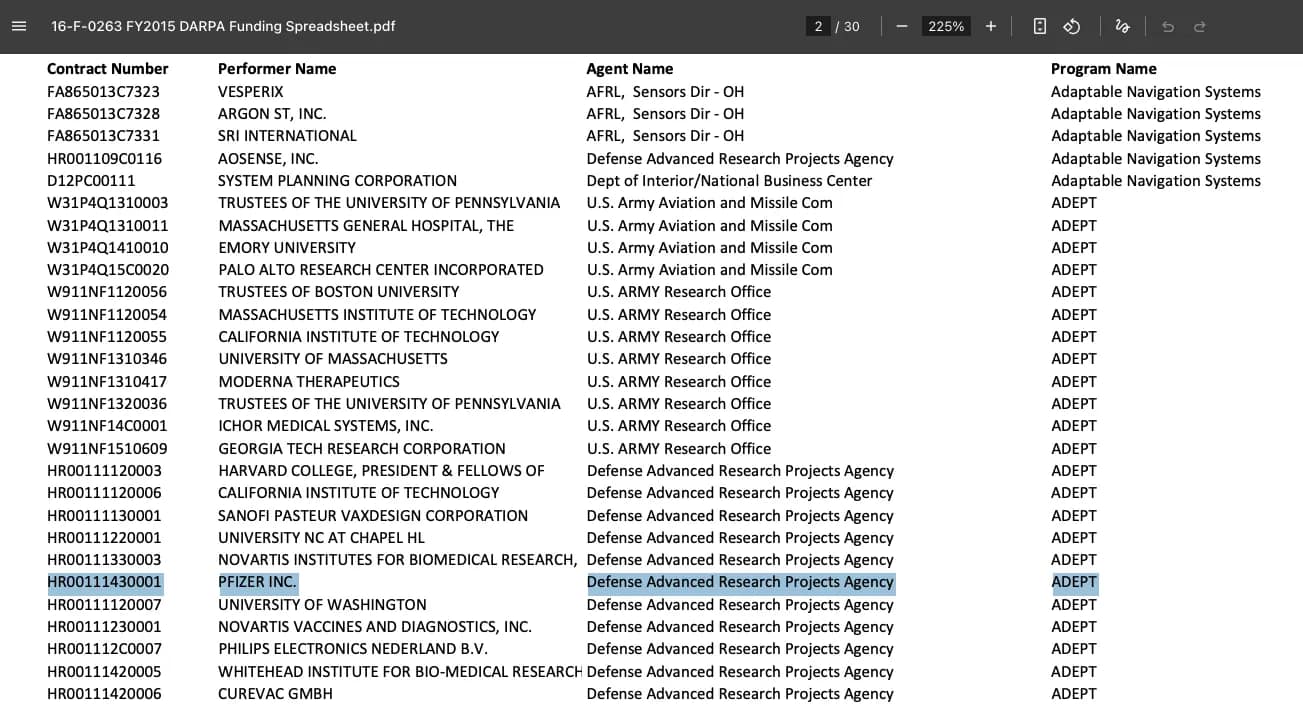
Task: Open the sidebar hamburger menu
Action: [19, 26]
